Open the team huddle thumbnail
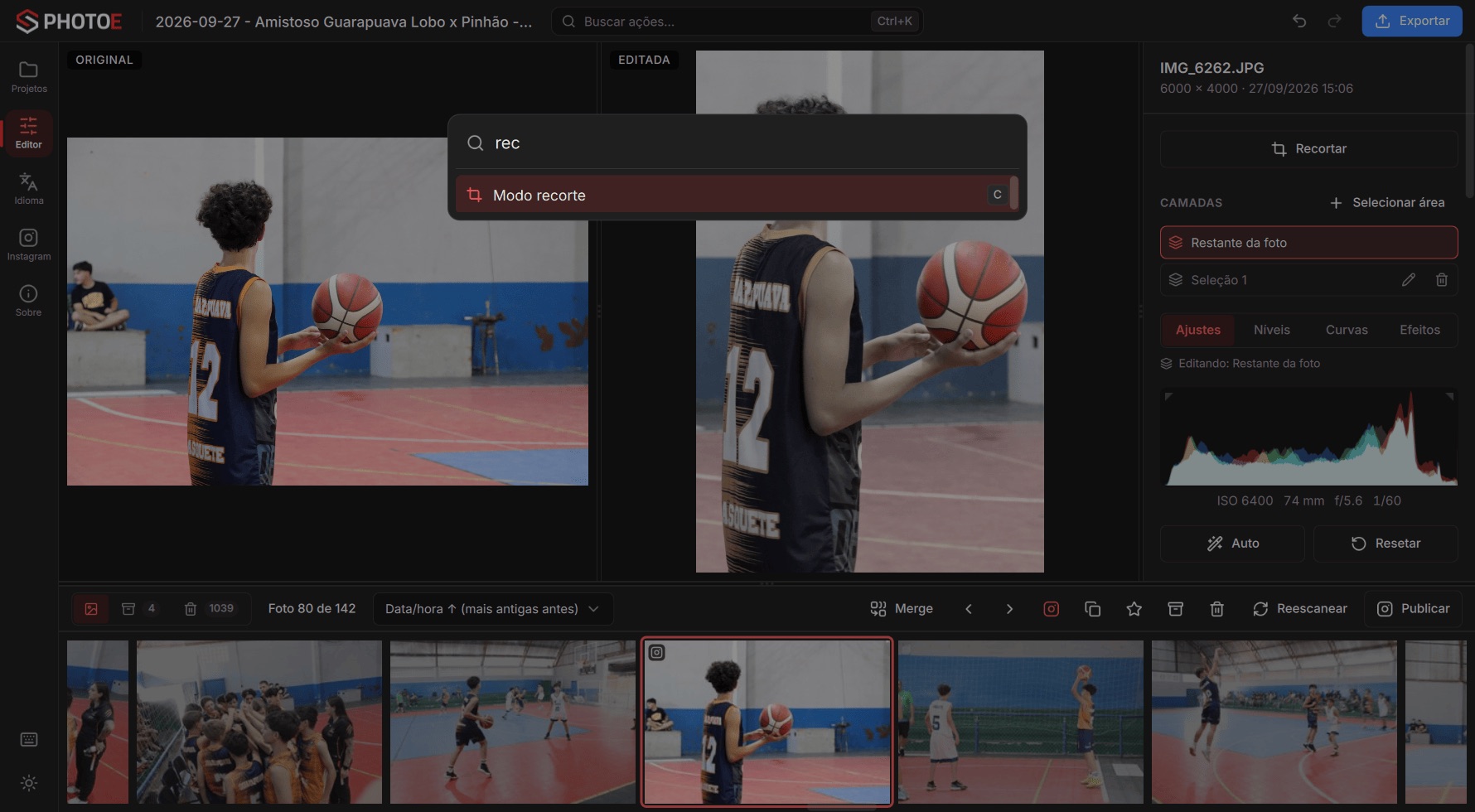 (259, 722)
